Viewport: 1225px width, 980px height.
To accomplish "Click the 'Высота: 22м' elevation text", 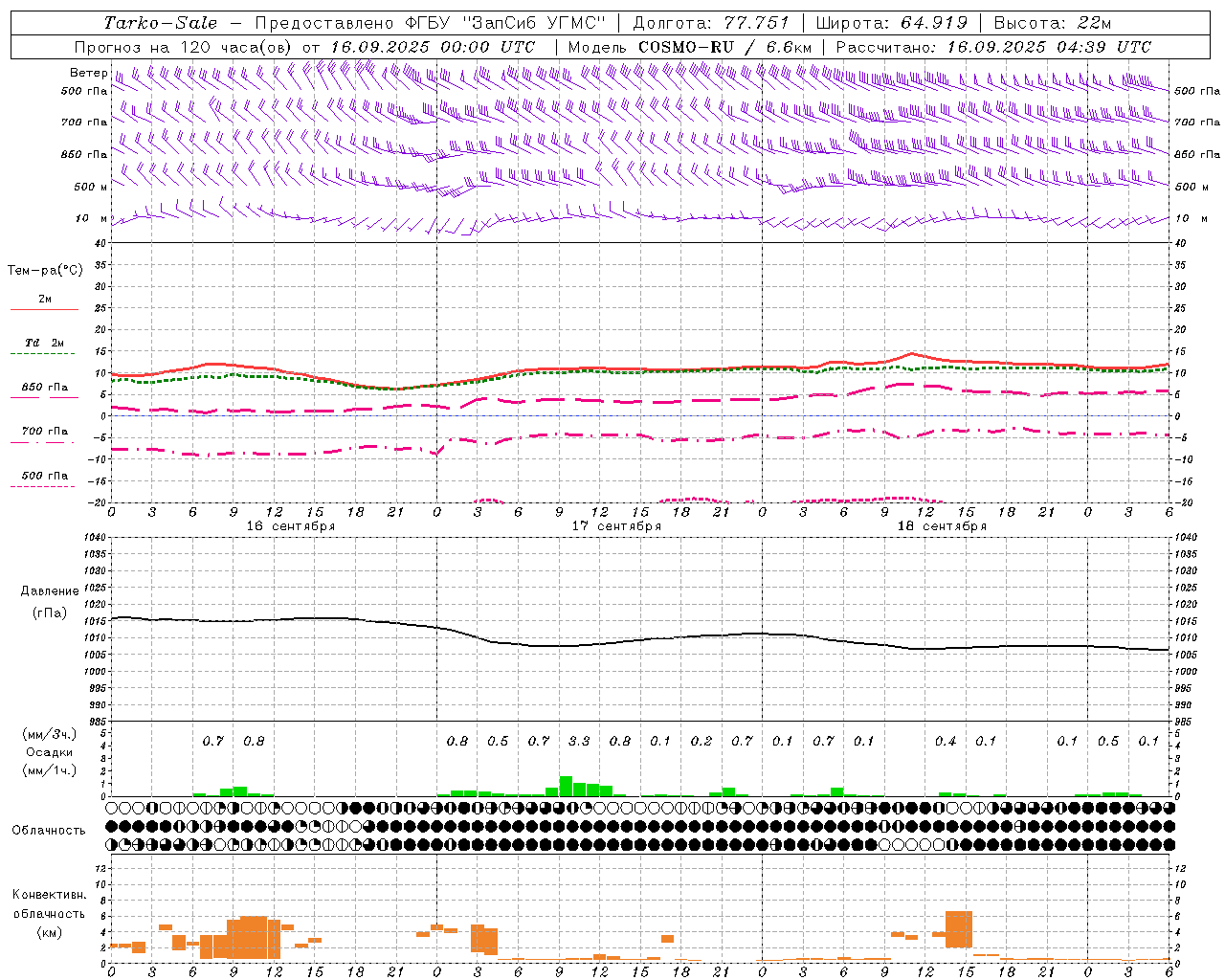I will [1053, 23].
